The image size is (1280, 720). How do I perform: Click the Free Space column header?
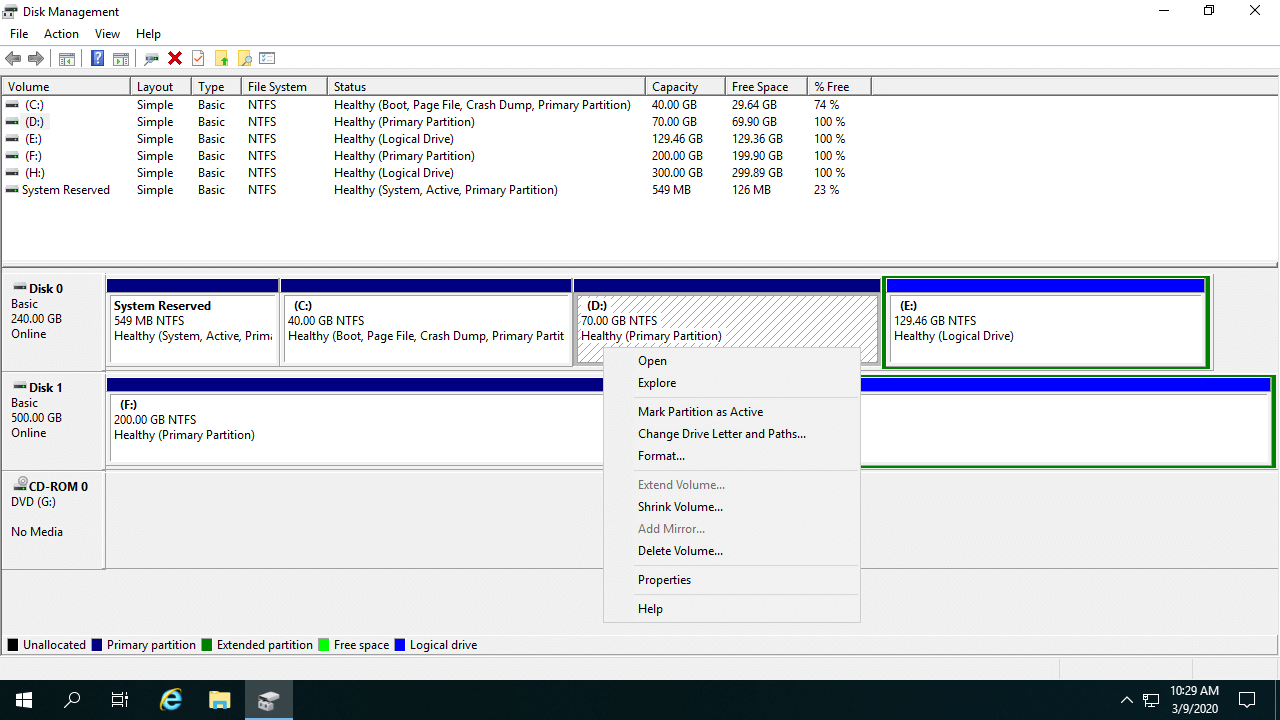coord(759,87)
